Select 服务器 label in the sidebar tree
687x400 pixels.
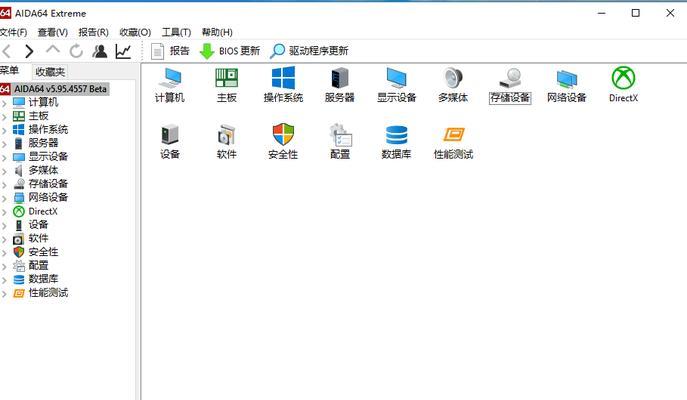coord(43,143)
